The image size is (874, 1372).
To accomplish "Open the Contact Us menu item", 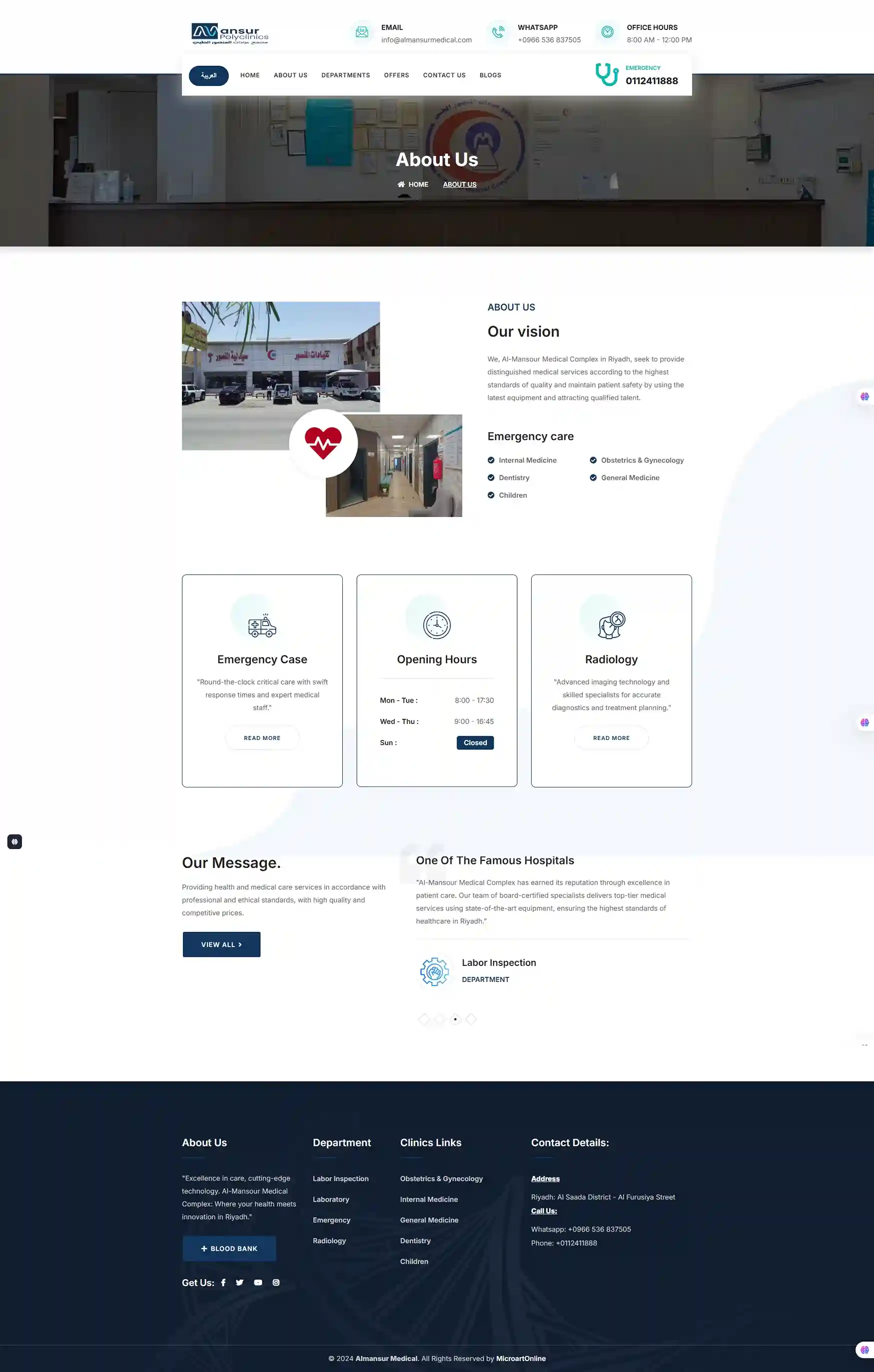I will pyautogui.click(x=444, y=75).
